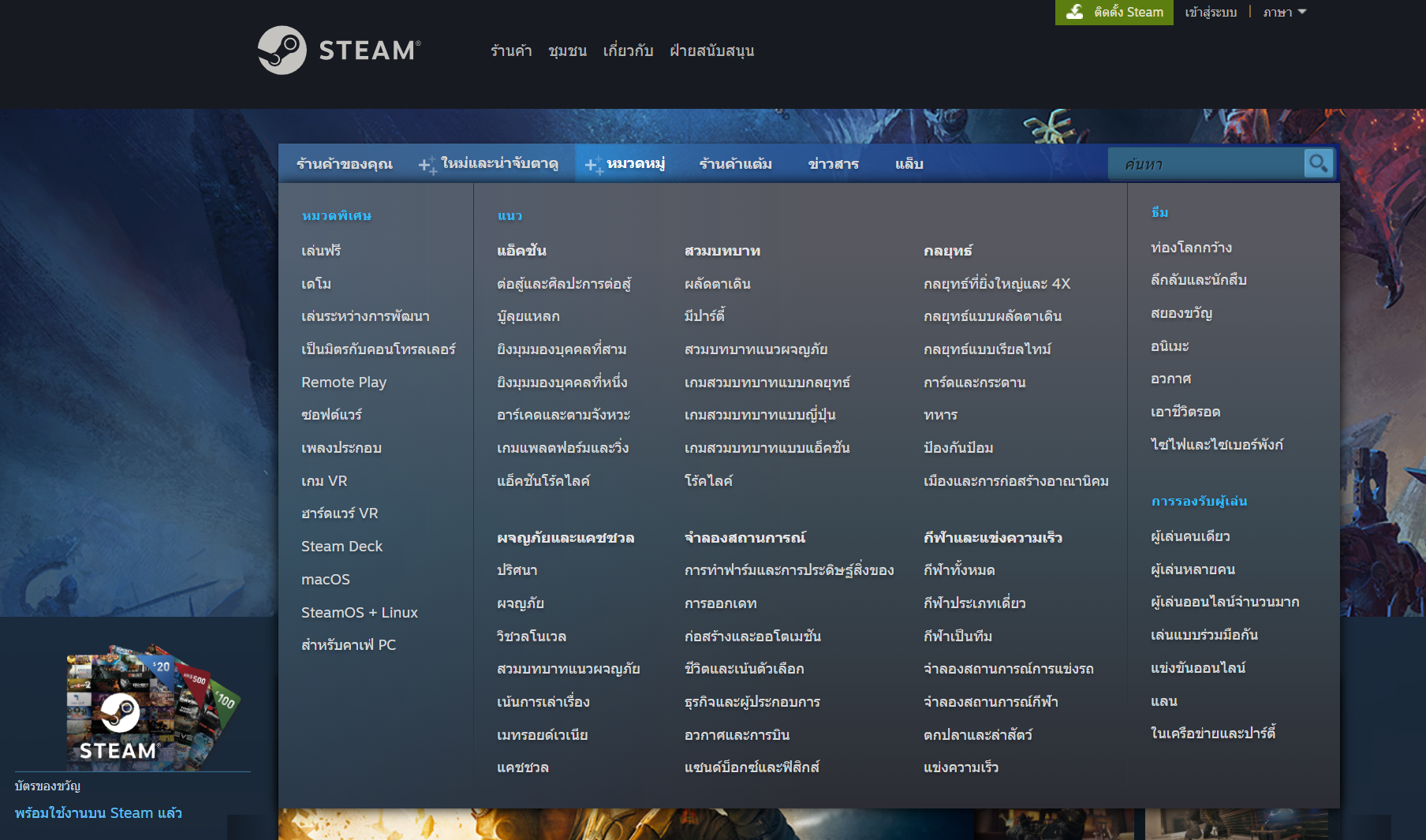Go to ฝ่ายสนับสนุน support page
The height and width of the screenshot is (840, 1426).
pyautogui.click(x=711, y=50)
